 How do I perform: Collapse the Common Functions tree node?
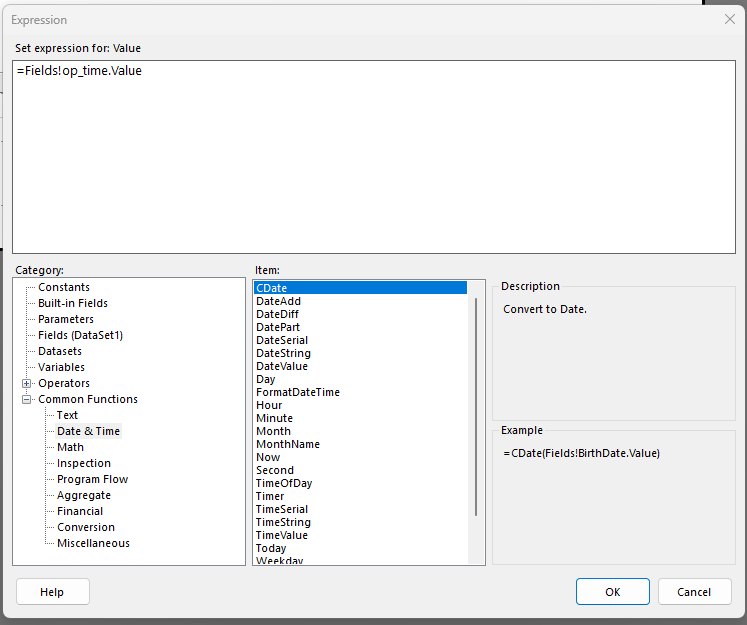point(27,399)
